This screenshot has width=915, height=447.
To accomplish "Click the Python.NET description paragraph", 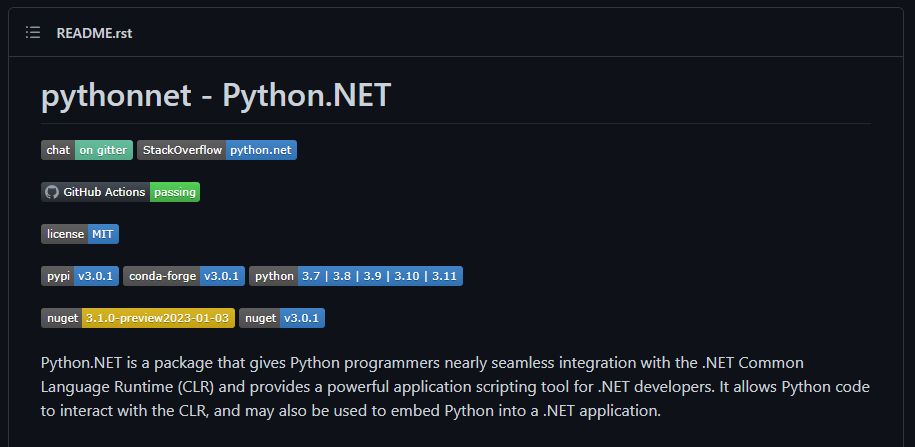I will (x=455, y=386).
